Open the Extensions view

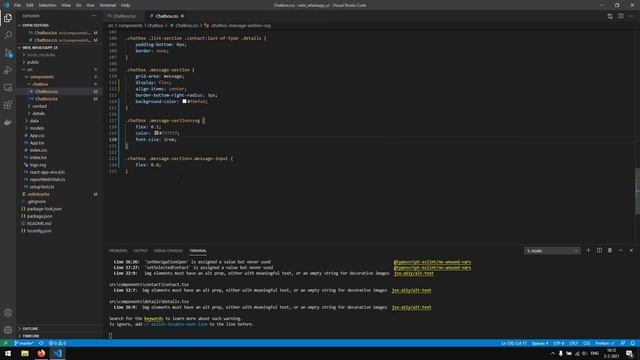[x=8, y=105]
